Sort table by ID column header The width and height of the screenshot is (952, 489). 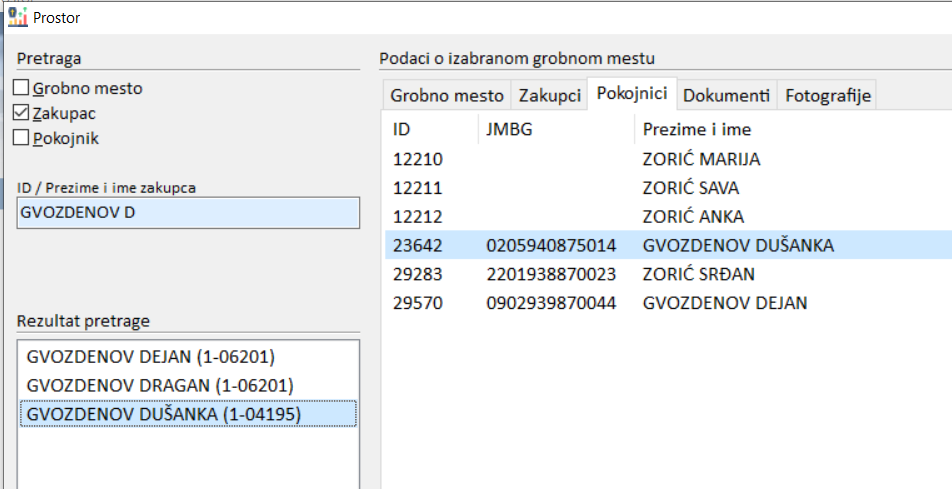click(402, 129)
